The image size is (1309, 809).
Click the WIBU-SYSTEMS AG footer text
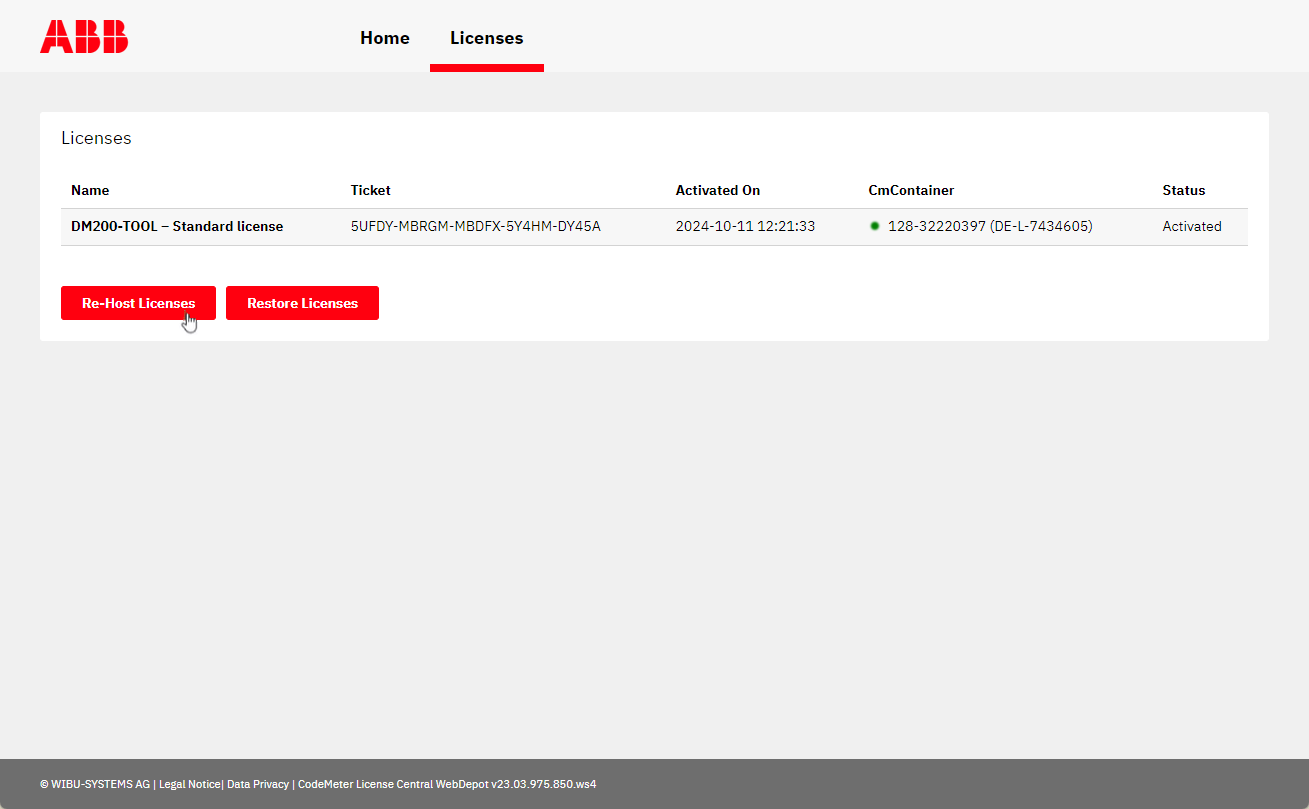click(x=95, y=784)
